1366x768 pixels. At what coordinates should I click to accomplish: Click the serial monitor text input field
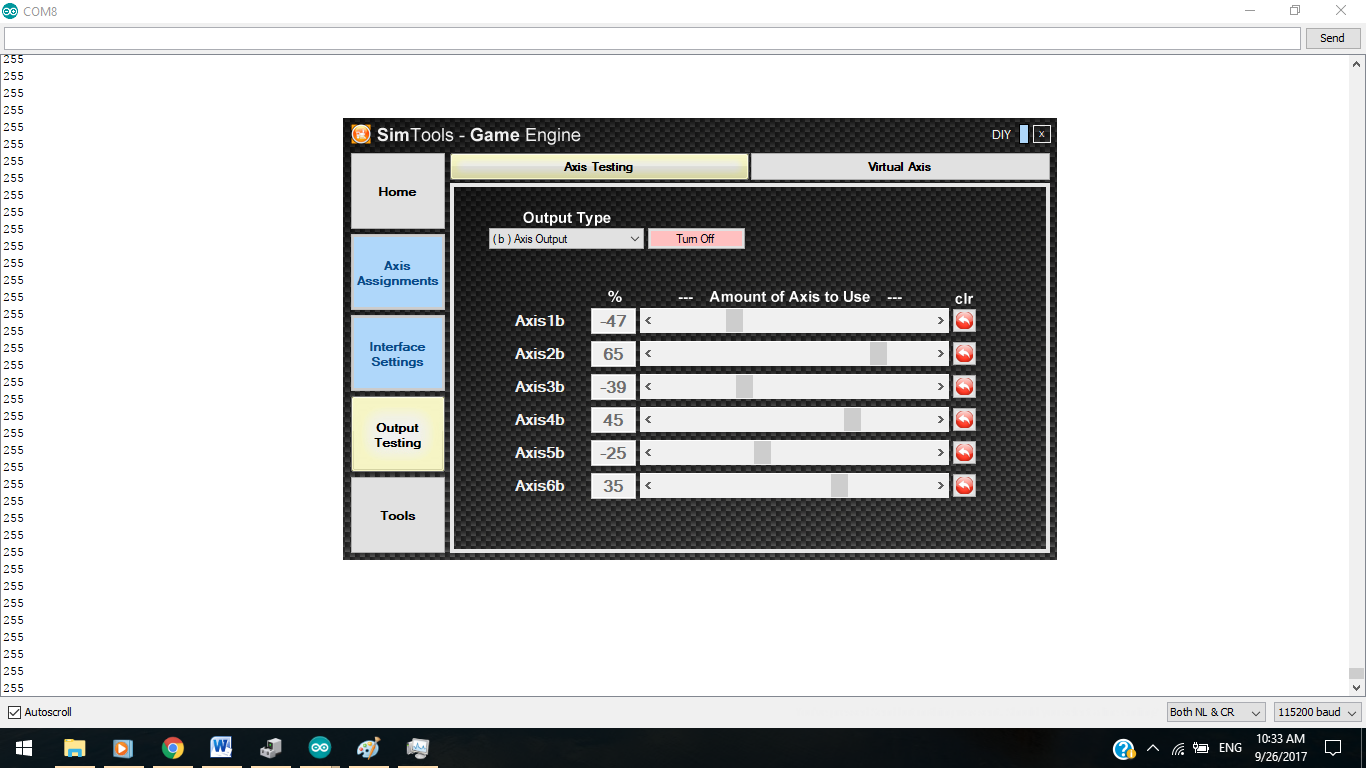point(652,38)
